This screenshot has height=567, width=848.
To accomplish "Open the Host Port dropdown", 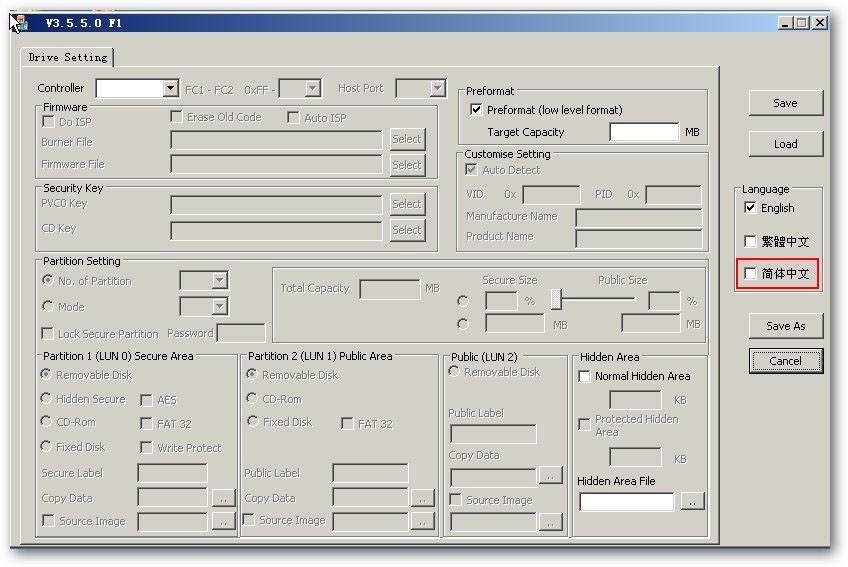I will 437,88.
